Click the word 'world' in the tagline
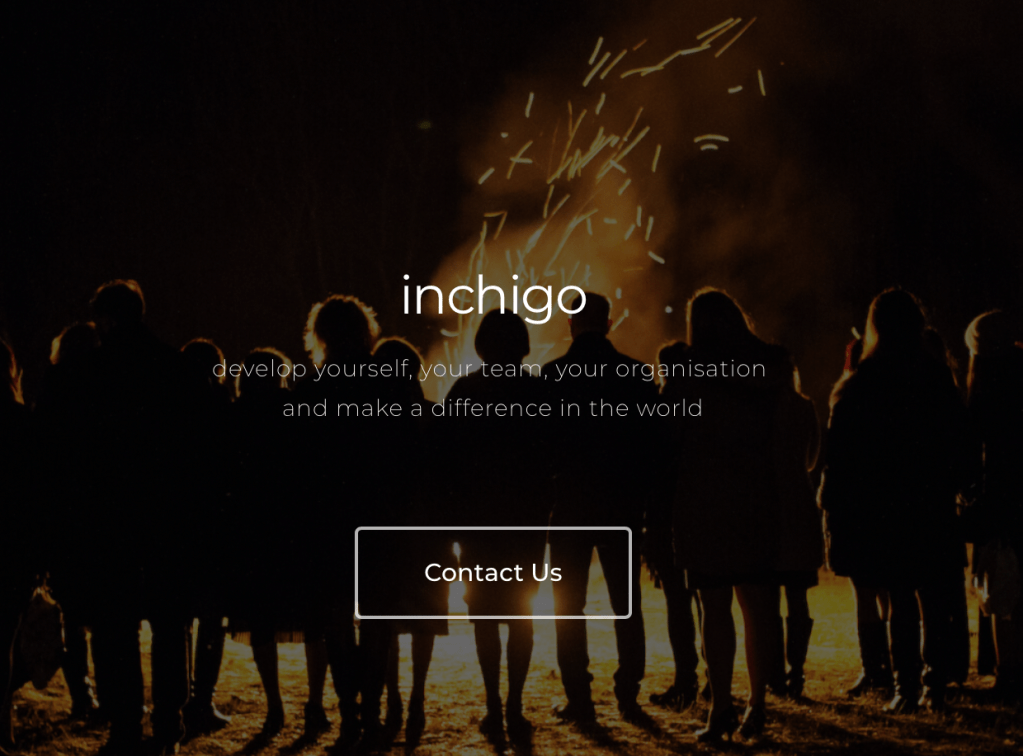Image resolution: width=1023 pixels, height=756 pixels. point(670,408)
